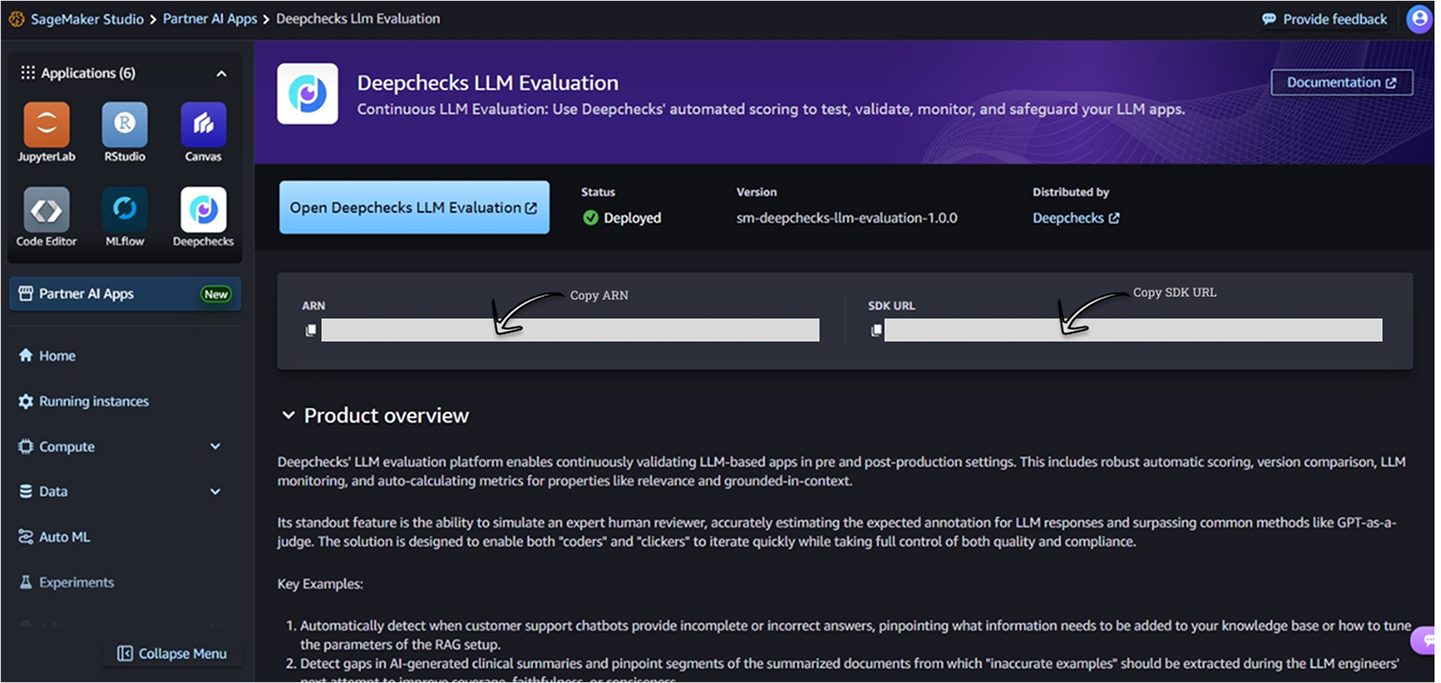This screenshot has width=1441, height=683.
Task: Launch the RStudio app icon
Action: pos(124,125)
